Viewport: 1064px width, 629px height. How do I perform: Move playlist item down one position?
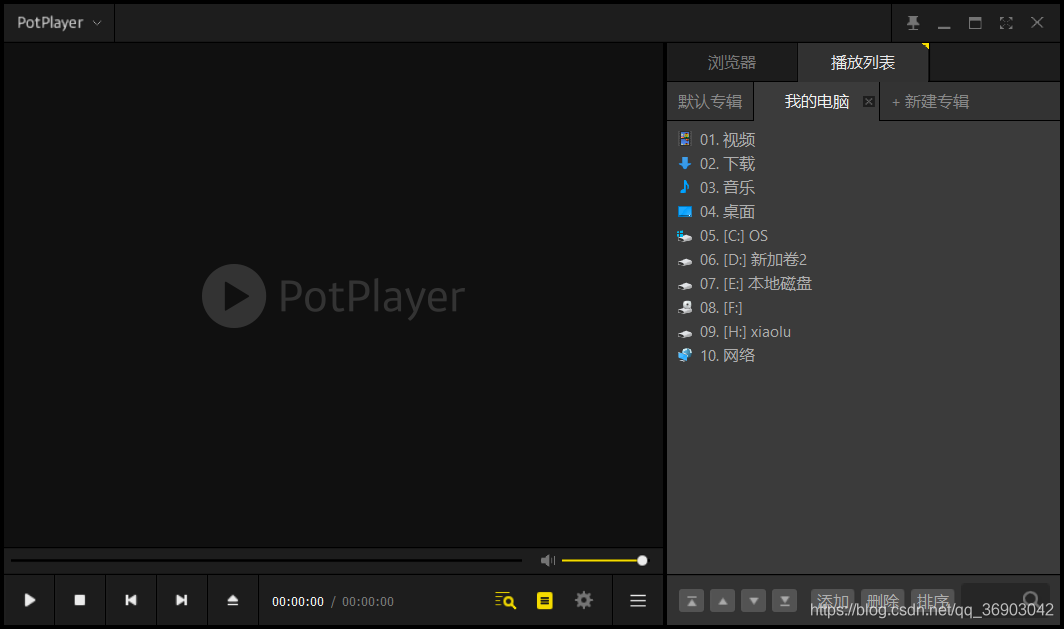pos(753,600)
